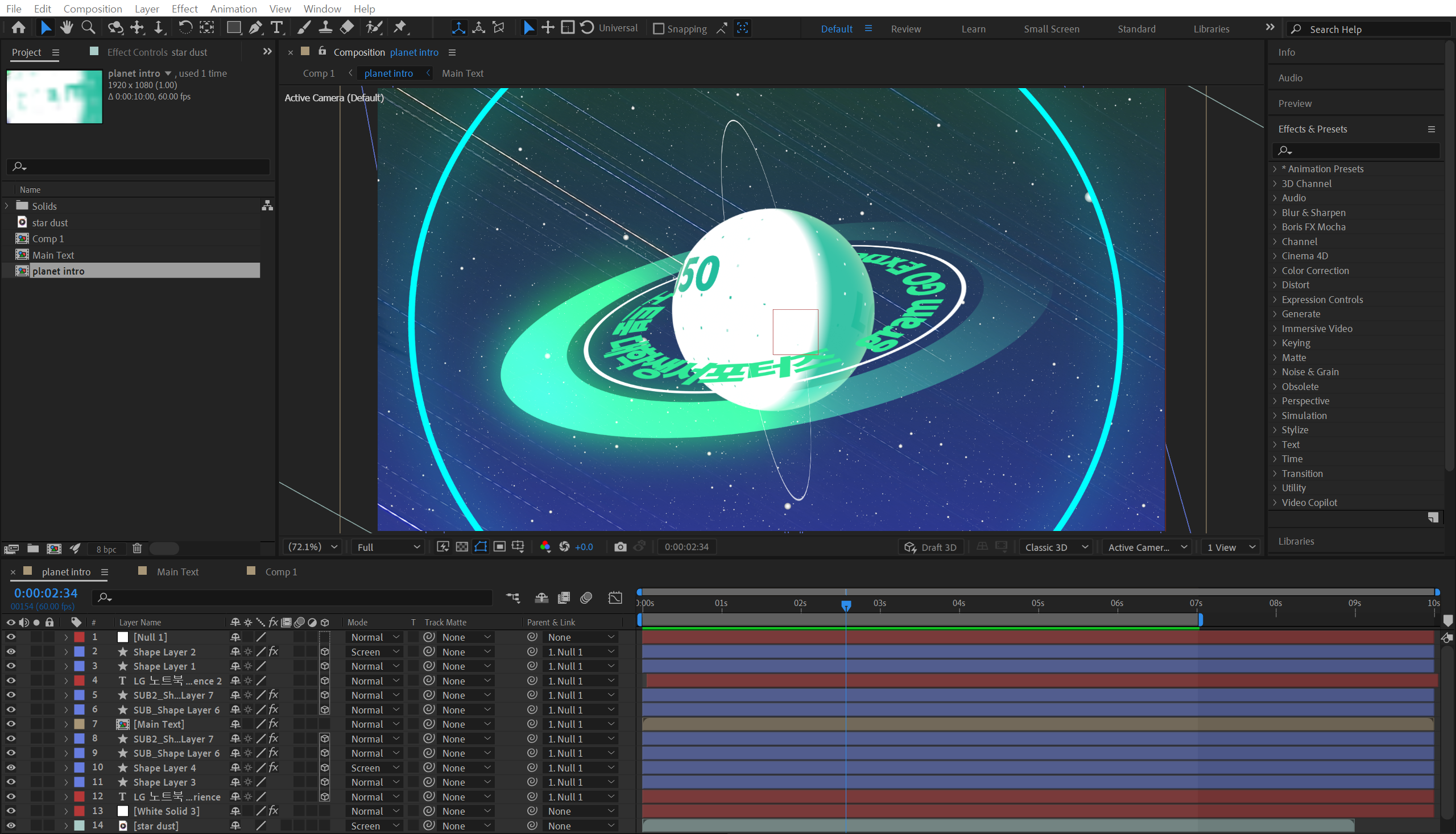Open the viewer magnification 72.1% dropdown
The height and width of the screenshot is (834, 1456).
coord(312,547)
